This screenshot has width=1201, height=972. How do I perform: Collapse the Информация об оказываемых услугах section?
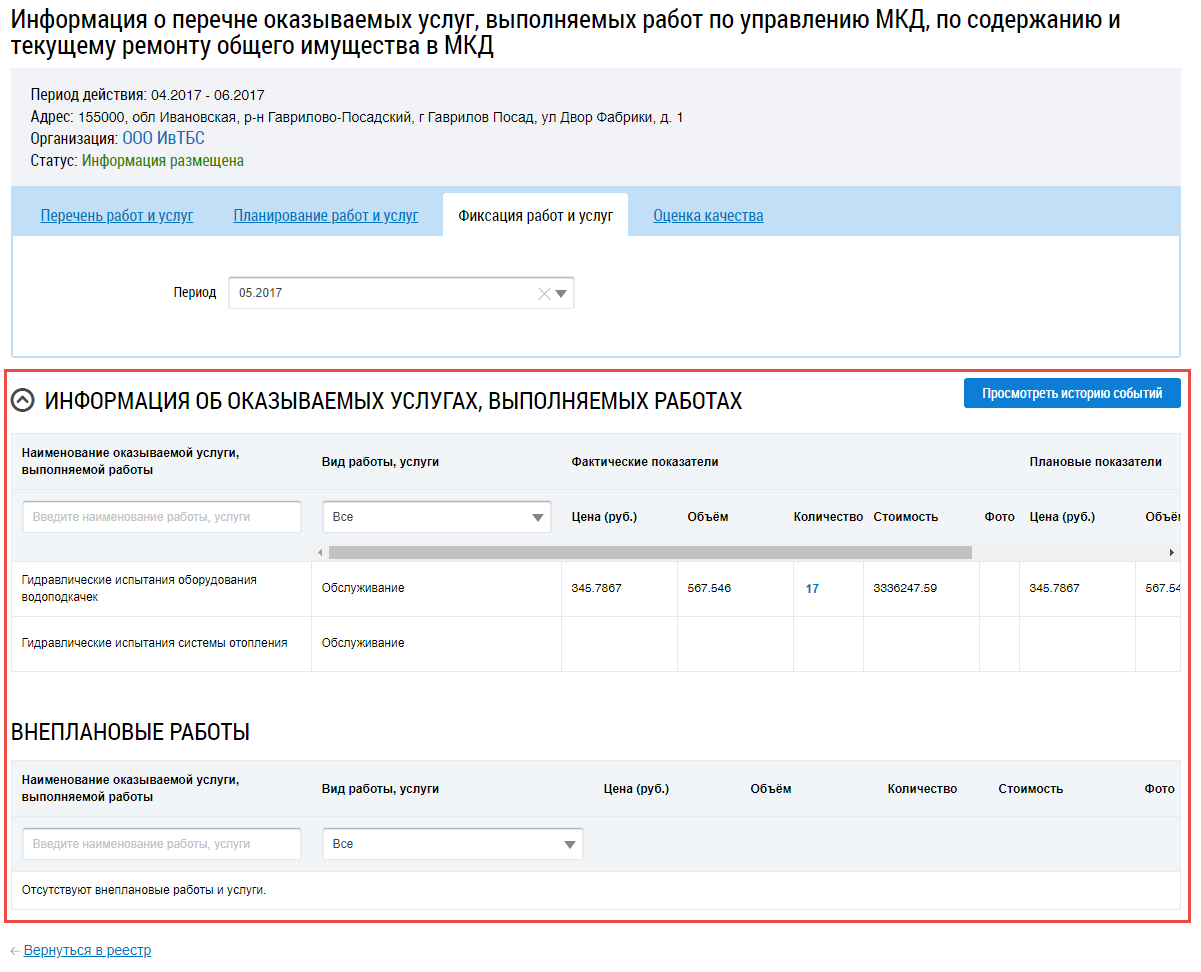pyautogui.click(x=22, y=401)
